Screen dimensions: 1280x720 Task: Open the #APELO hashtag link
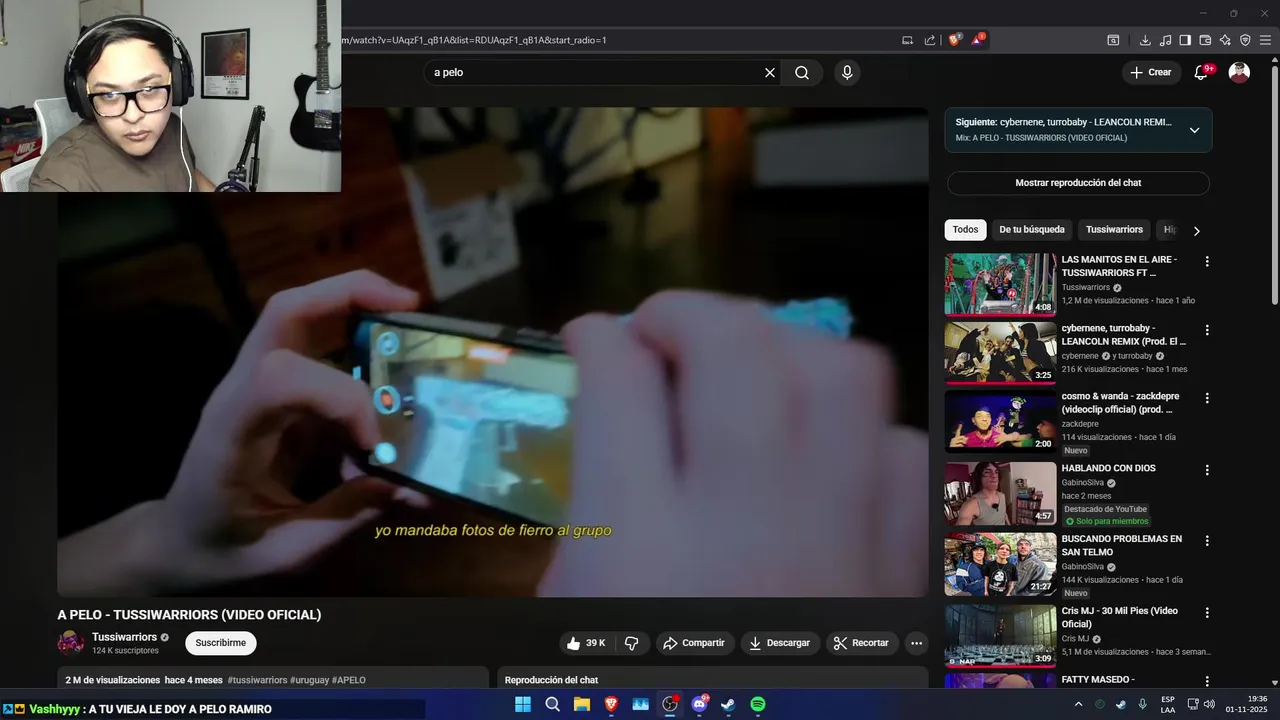pyautogui.click(x=349, y=680)
